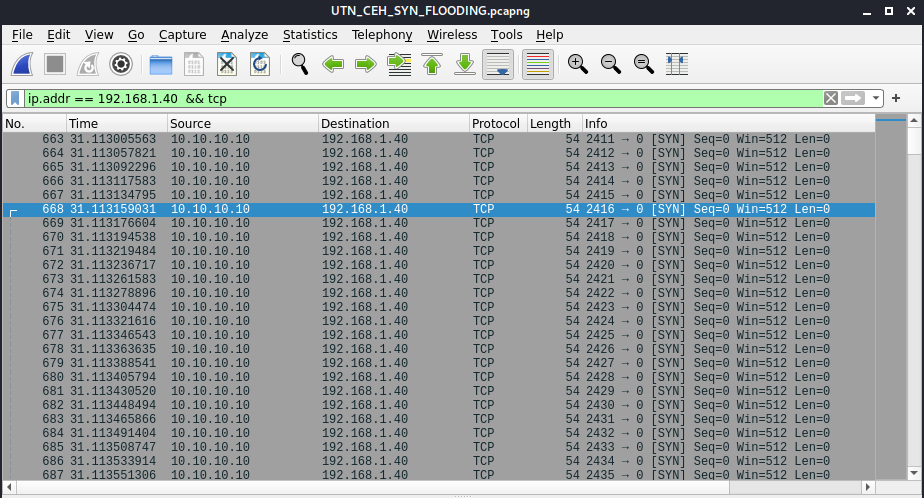Zoom out of packet text
The image size is (924, 498).
tap(610, 64)
